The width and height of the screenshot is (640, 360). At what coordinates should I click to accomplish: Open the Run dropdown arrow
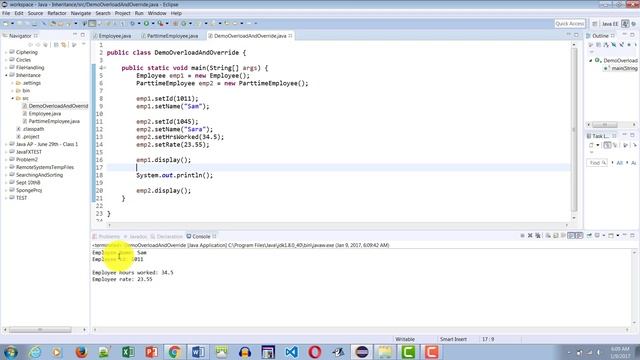click(153, 24)
